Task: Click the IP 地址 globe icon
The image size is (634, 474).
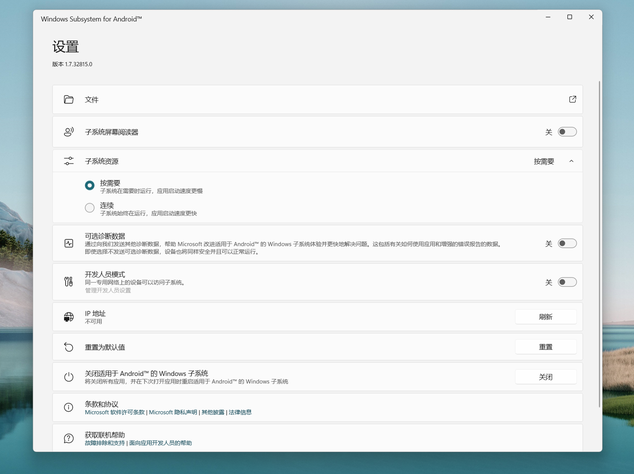Action: pyautogui.click(x=69, y=317)
